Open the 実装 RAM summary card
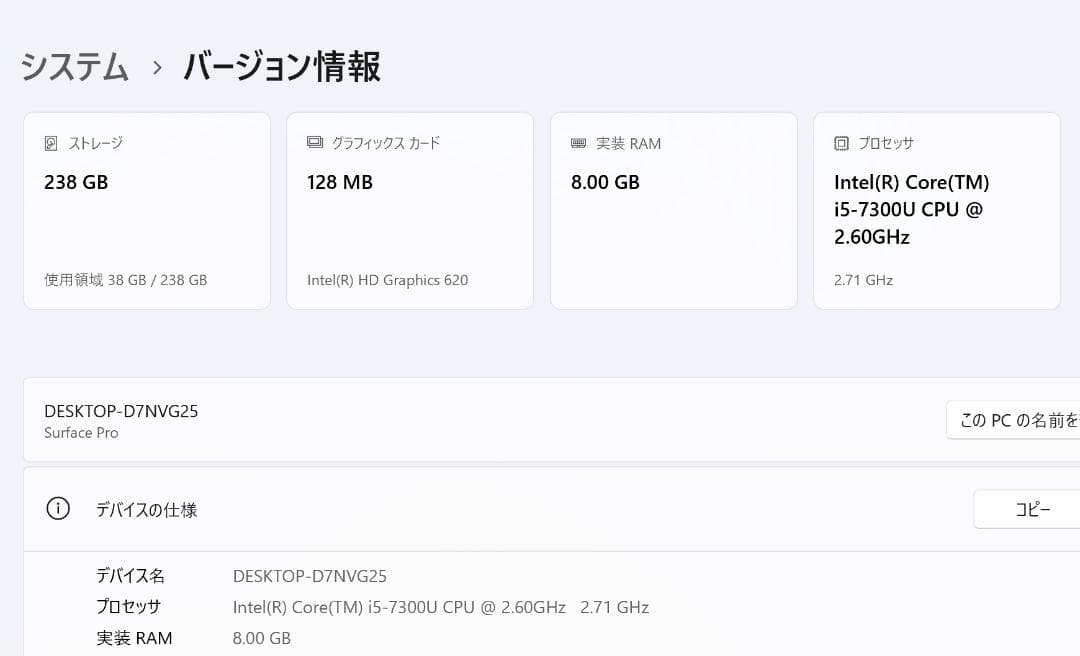 tap(673, 210)
